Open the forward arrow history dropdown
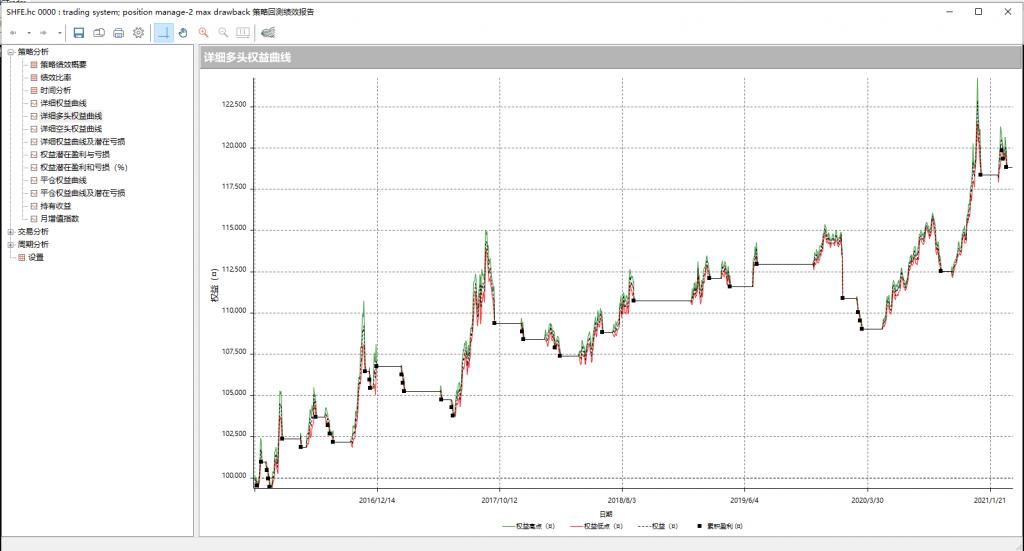 tap(59, 33)
